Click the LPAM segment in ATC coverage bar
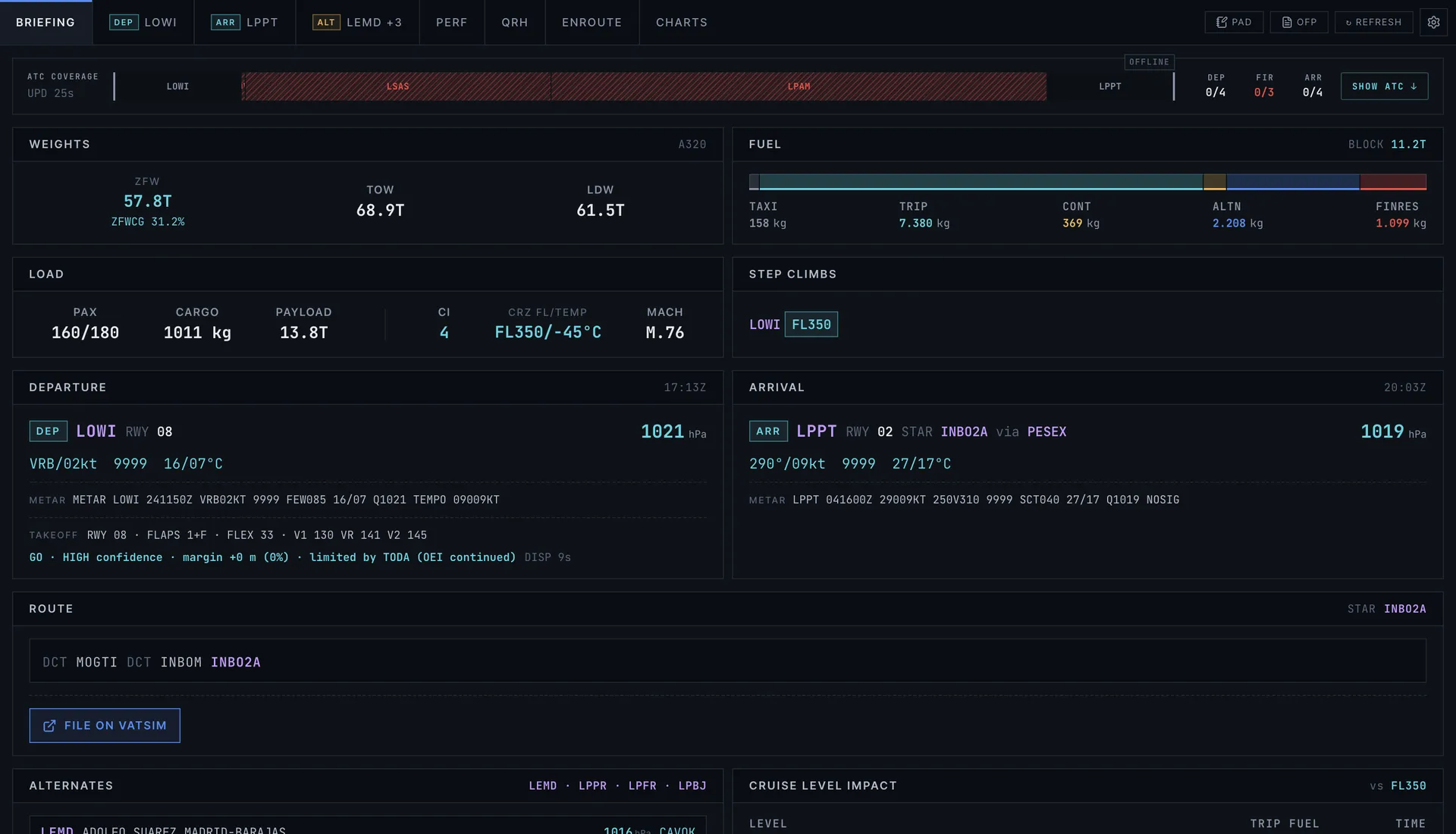1456x834 pixels. pyautogui.click(x=799, y=86)
